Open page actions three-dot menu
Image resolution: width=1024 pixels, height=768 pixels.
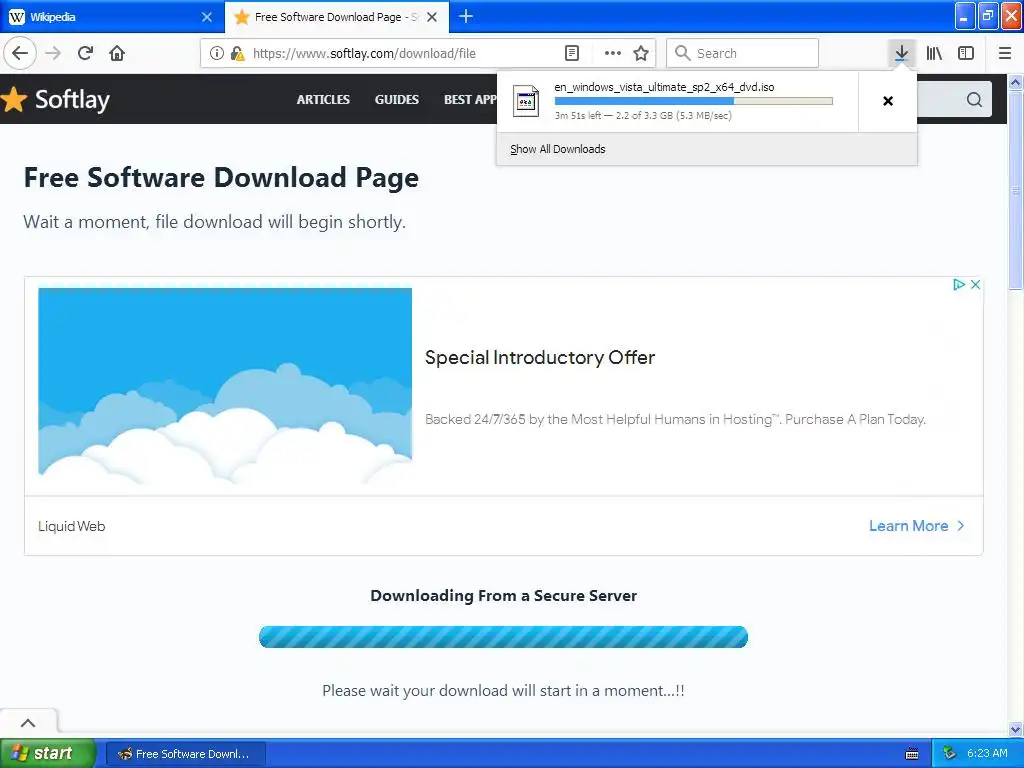tap(613, 53)
